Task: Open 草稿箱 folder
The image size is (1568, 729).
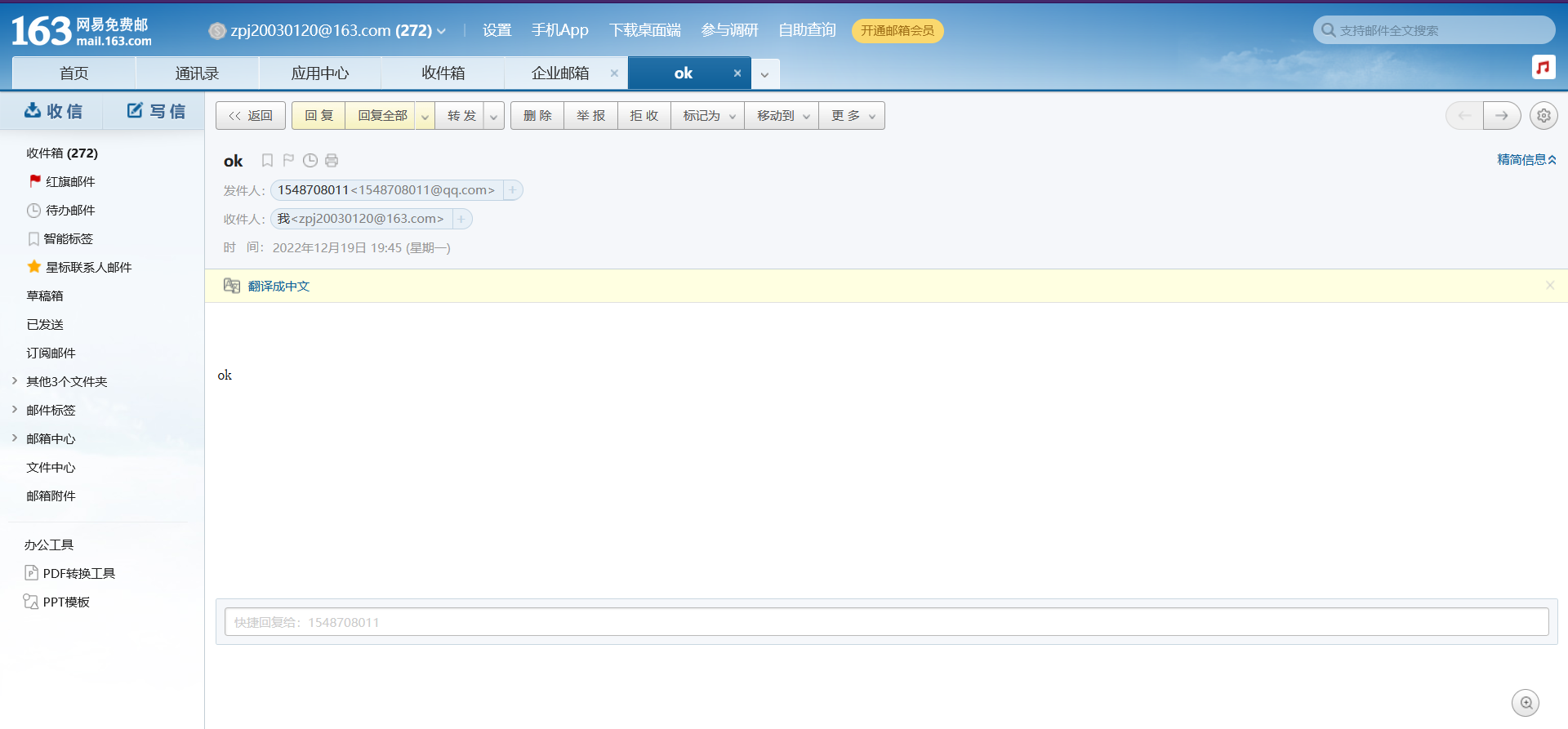Action: (x=45, y=296)
